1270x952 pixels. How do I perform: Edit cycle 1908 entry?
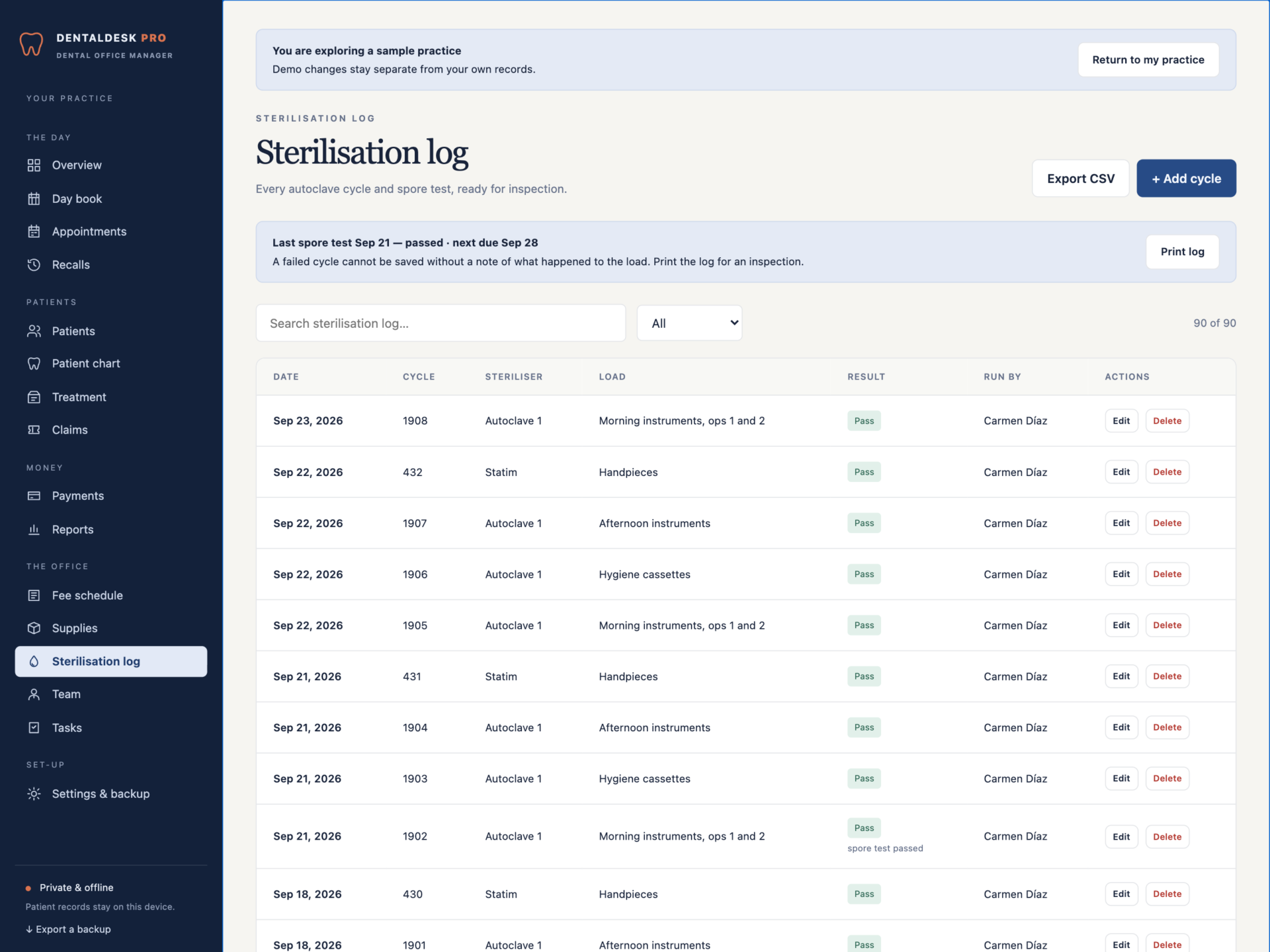click(1121, 420)
